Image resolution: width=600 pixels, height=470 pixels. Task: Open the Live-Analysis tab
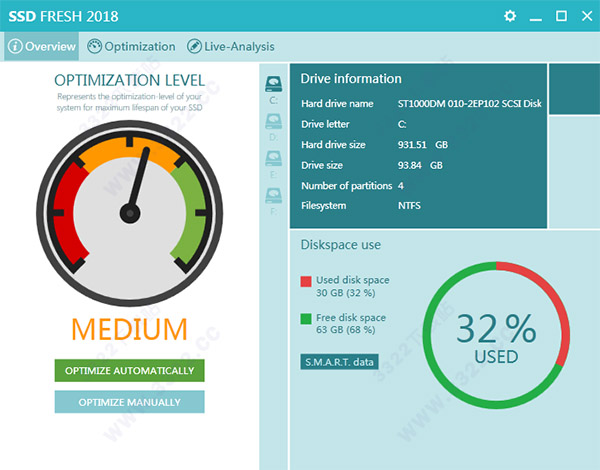pyautogui.click(x=239, y=46)
